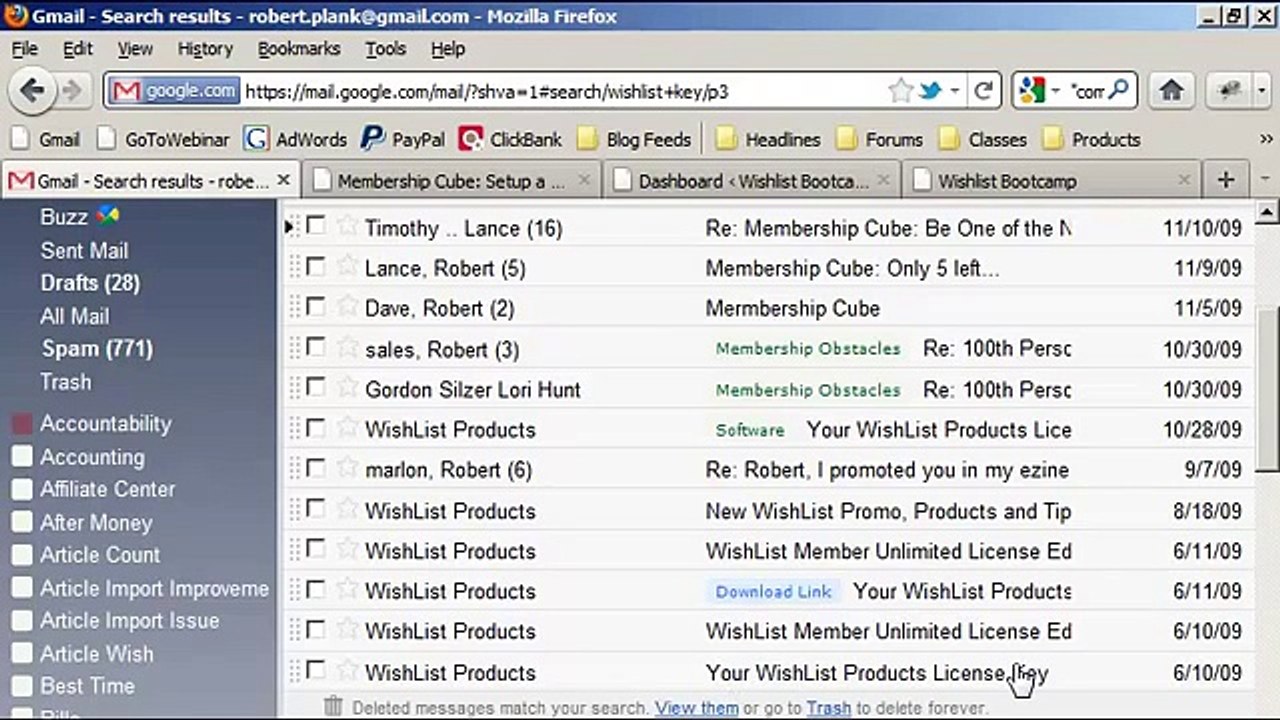Click the search magnifier icon
The height and width of the screenshot is (720, 1280).
tap(1119, 91)
